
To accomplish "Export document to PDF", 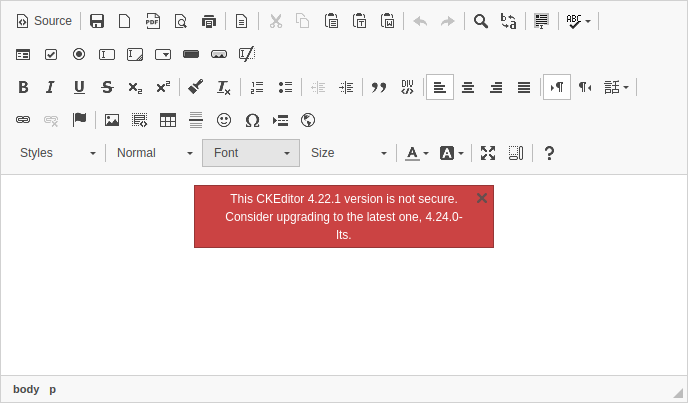I will pos(153,21).
